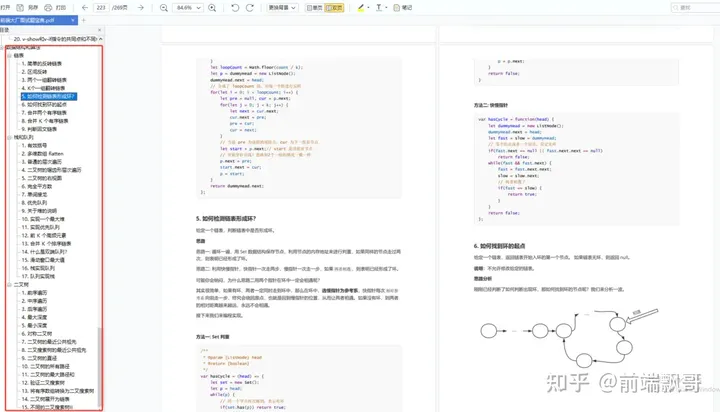Click the 打开 (Open) toolbar button
Image resolution: width=720 pixels, height=412 pixels.
pyautogui.click(x=5, y=8)
